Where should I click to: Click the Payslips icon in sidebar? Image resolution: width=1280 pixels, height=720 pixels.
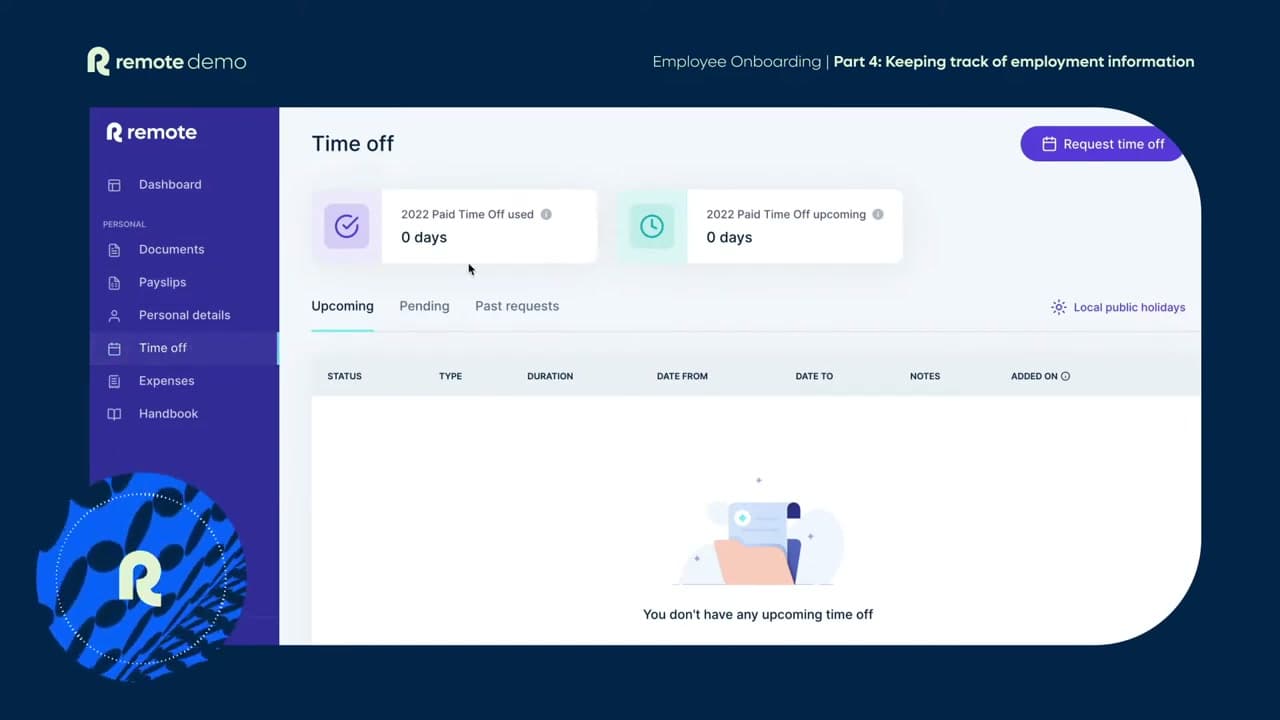(114, 283)
